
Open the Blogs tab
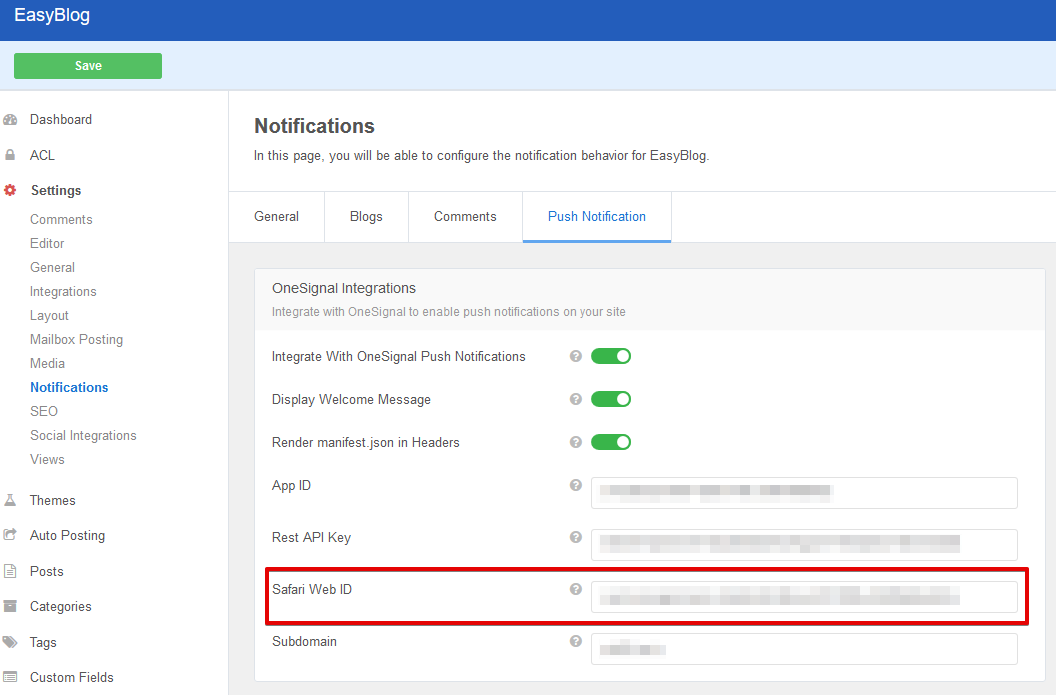tap(366, 217)
